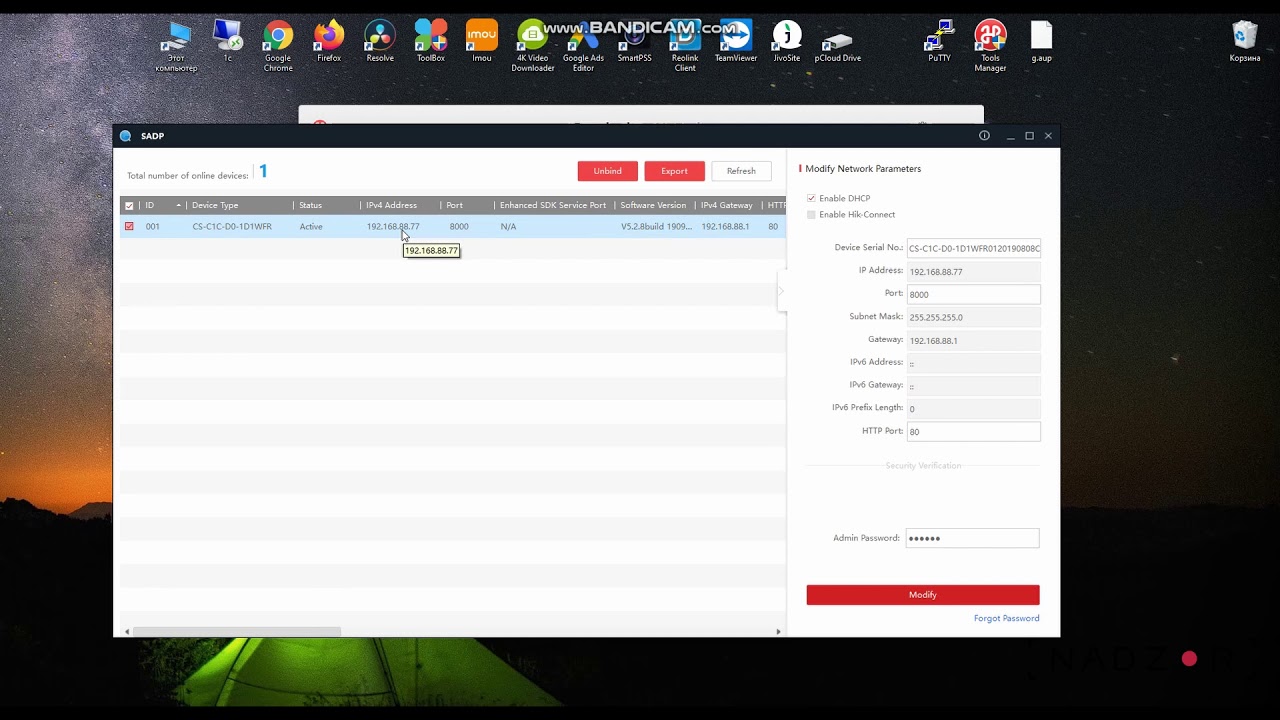The height and width of the screenshot is (720, 1280).
Task: Toggle the Enable DHCP checkbox
Action: [811, 198]
